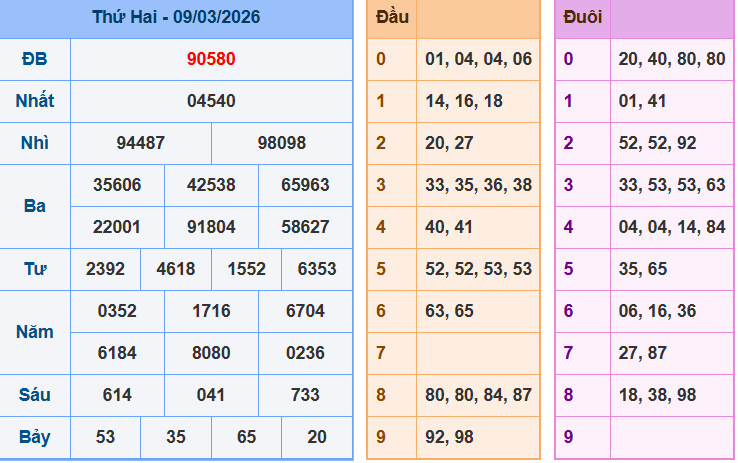This screenshot has width=738, height=463.
Task: Click third prize number 35606
Action: (117, 185)
